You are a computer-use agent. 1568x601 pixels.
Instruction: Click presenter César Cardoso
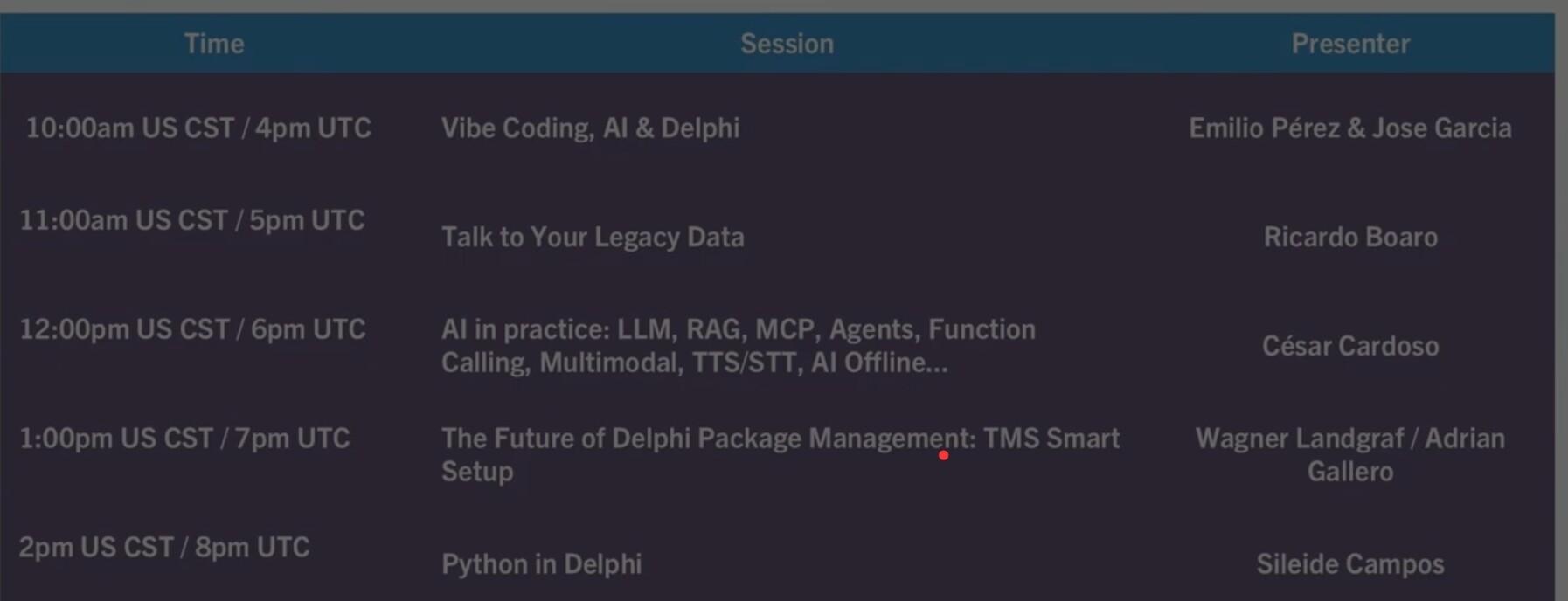1350,346
